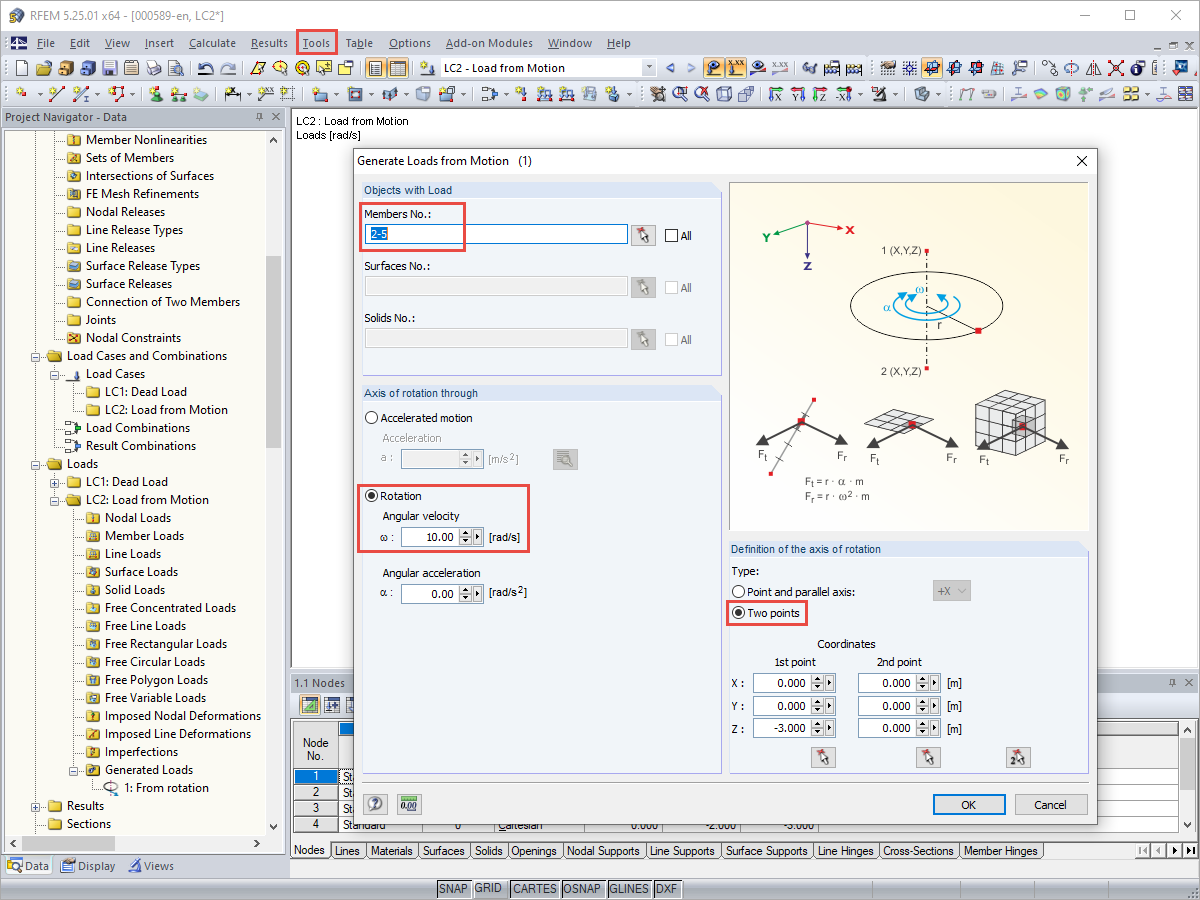The image size is (1200, 900).
Task: Open the Tools menu
Action: click(x=316, y=43)
